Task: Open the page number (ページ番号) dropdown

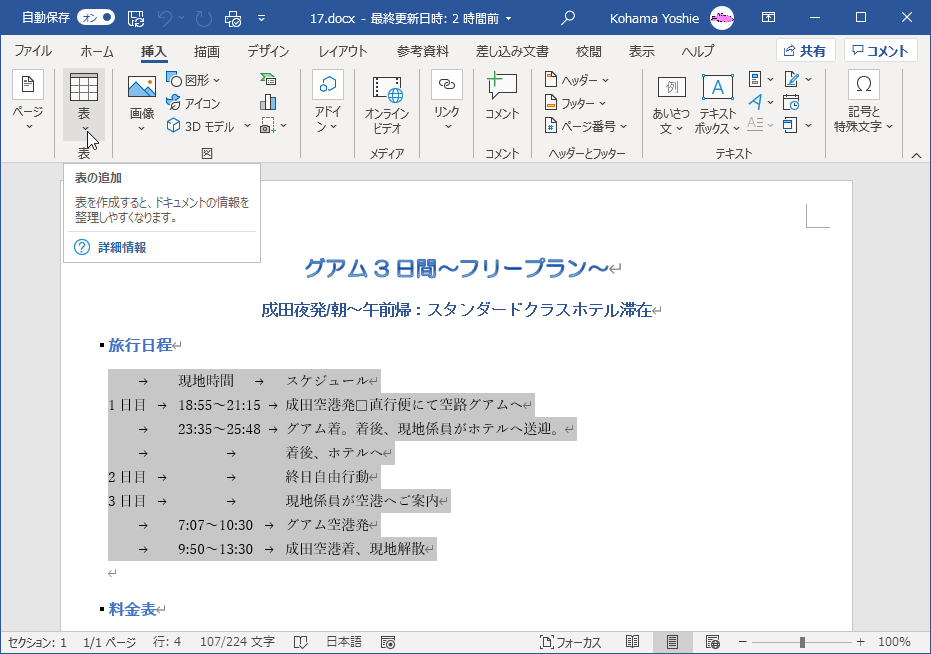Action: [586, 126]
